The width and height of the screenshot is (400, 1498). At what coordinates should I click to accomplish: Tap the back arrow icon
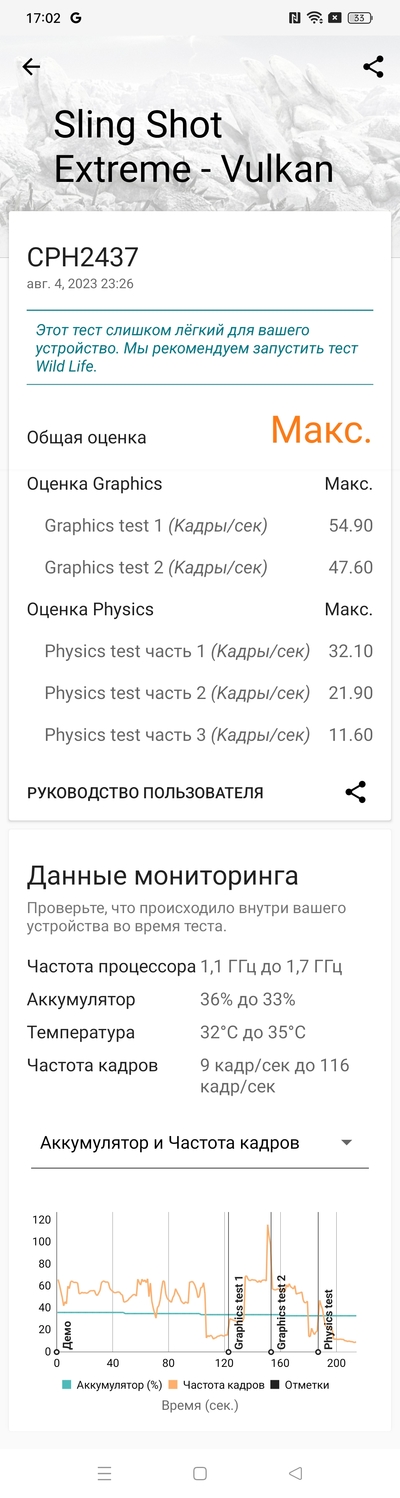31,67
